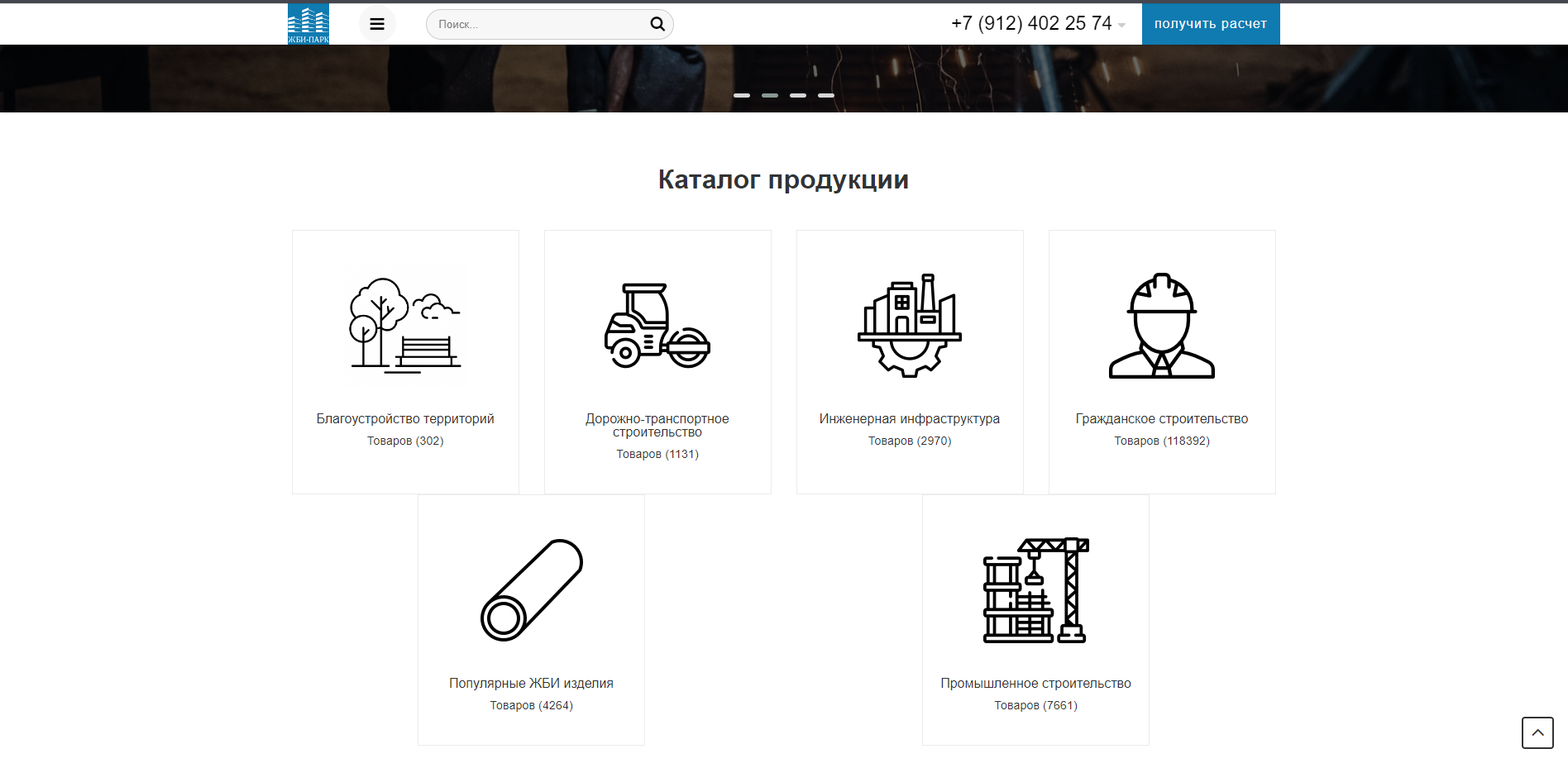Open the Благоустройство территорий category link
1568x768 pixels.
404,418
